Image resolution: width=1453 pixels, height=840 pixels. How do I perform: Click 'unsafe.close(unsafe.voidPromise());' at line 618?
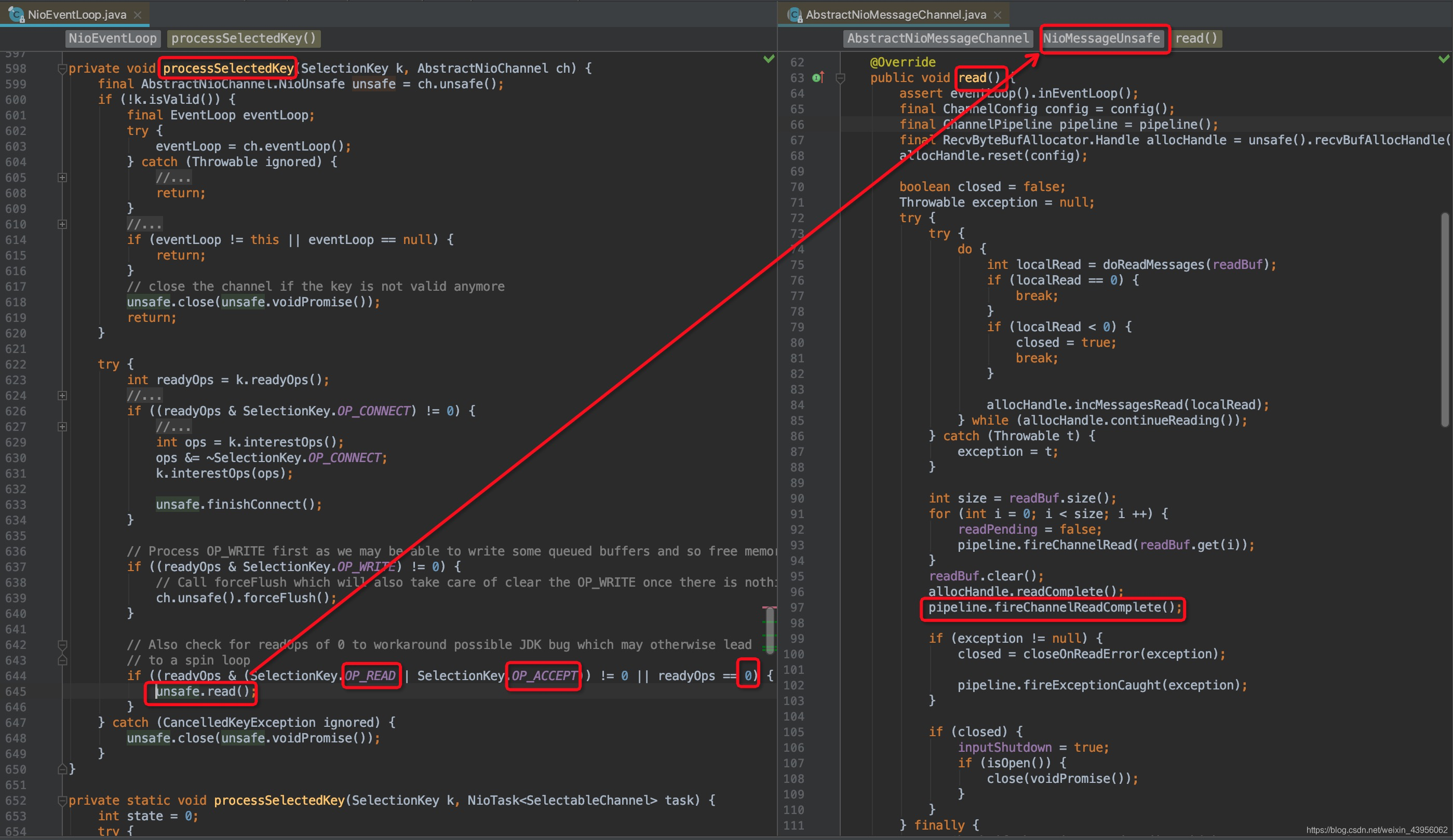pyautogui.click(x=254, y=302)
